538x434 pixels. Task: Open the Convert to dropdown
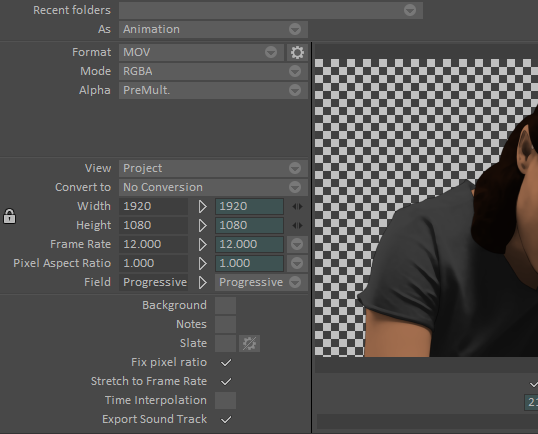point(213,187)
